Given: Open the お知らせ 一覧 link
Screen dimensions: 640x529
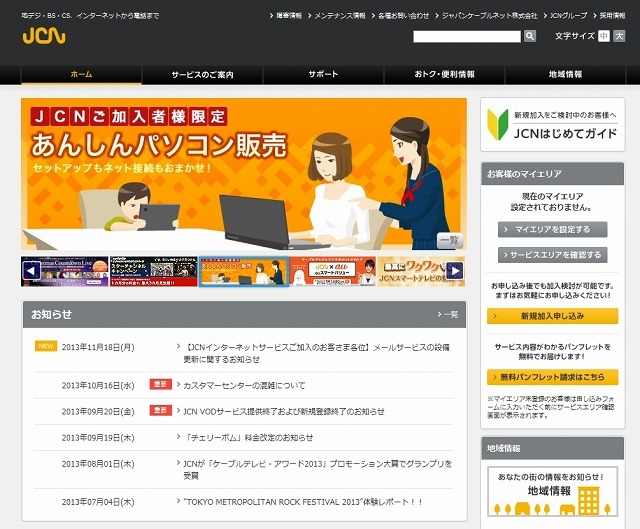Looking at the screenshot, I should click(448, 314).
